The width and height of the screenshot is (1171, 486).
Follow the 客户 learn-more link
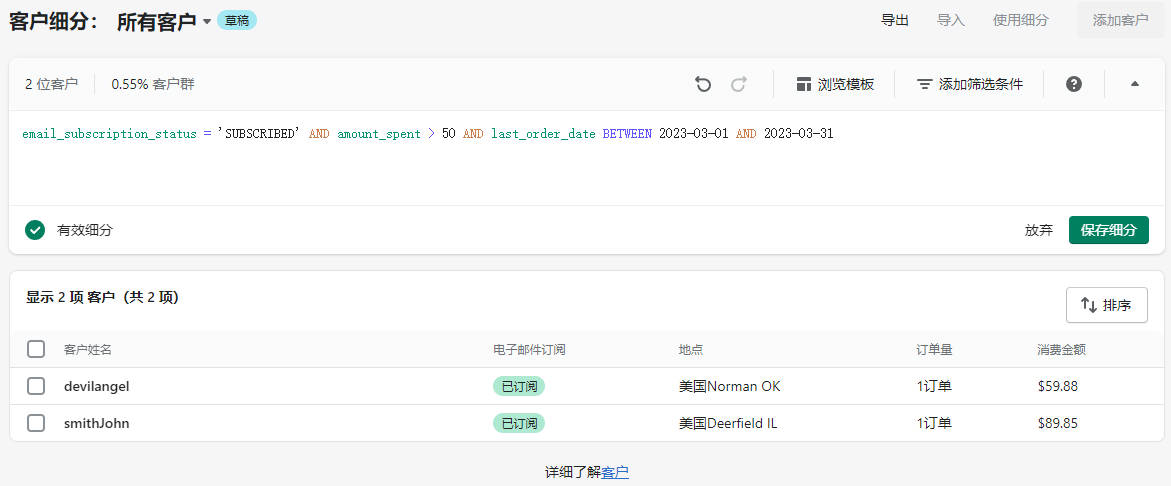point(615,472)
